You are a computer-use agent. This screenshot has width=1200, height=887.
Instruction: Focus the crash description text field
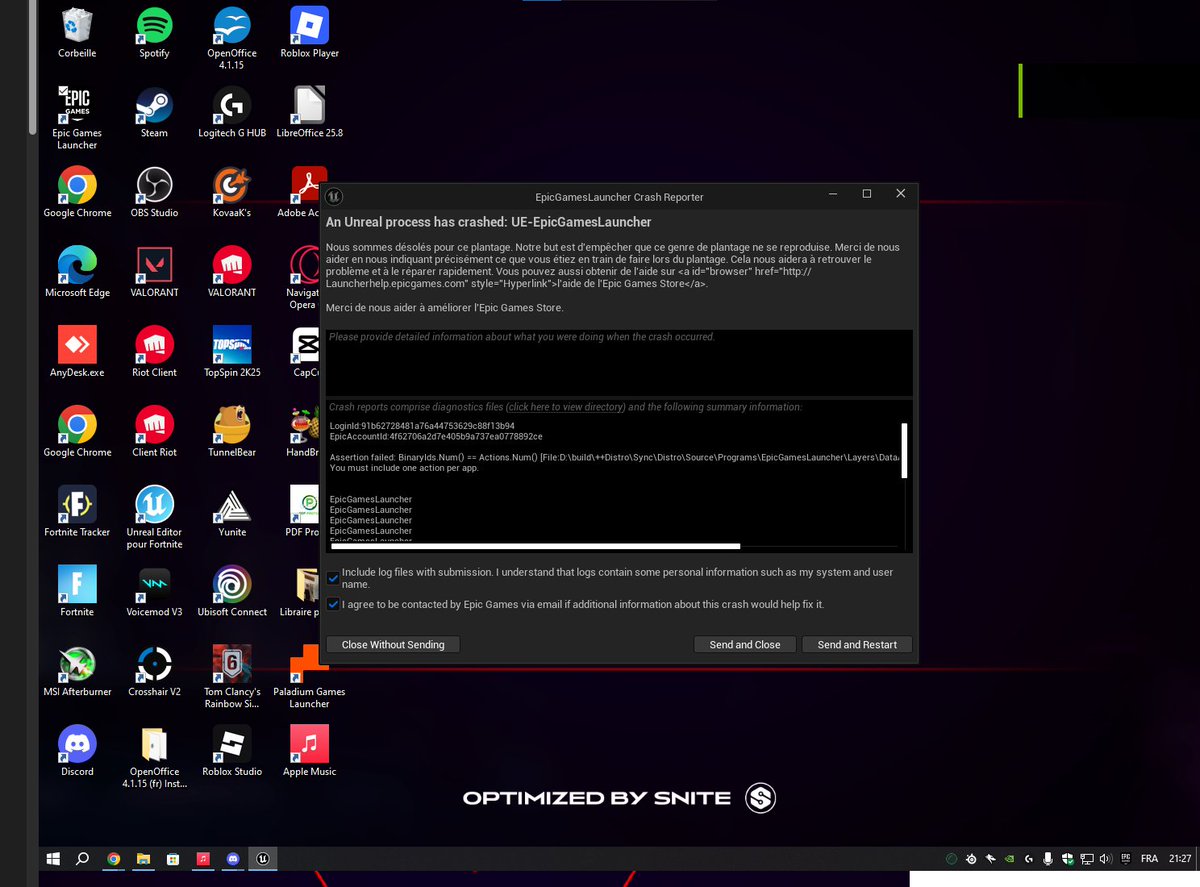619,363
